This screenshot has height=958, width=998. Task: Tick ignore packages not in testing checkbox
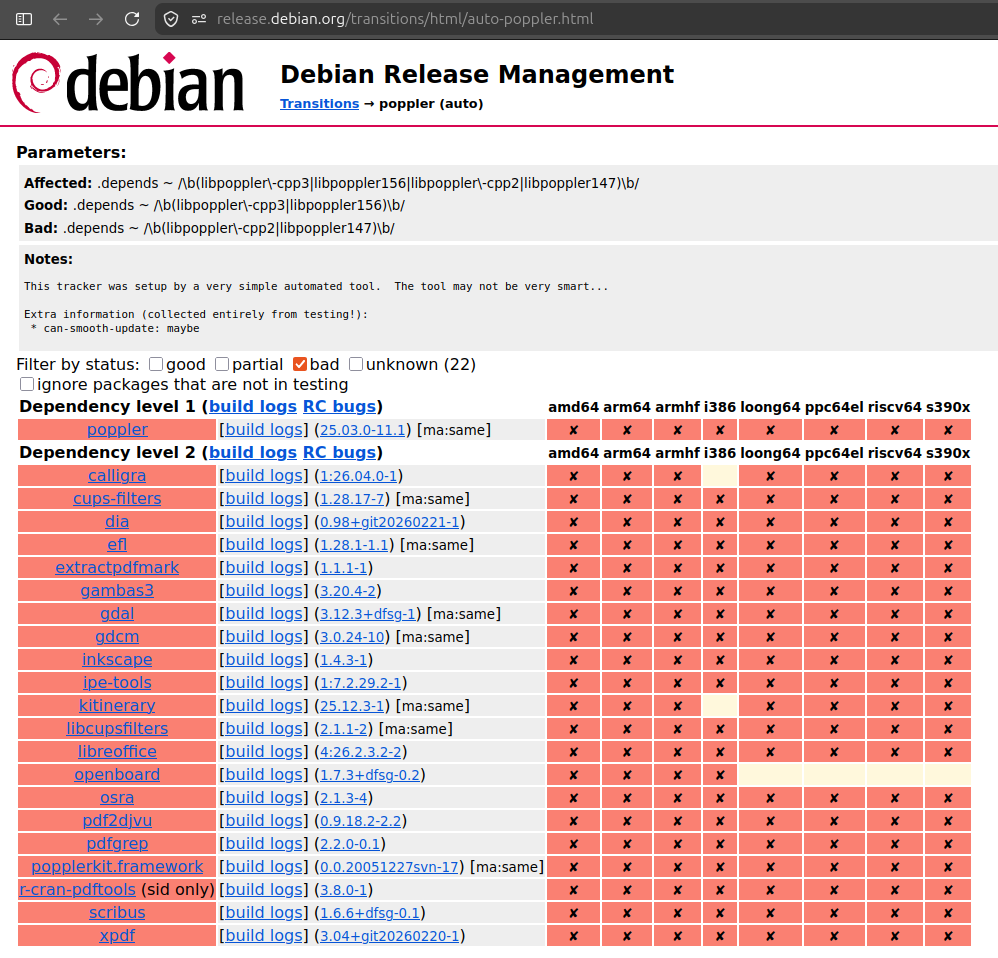click(27, 384)
